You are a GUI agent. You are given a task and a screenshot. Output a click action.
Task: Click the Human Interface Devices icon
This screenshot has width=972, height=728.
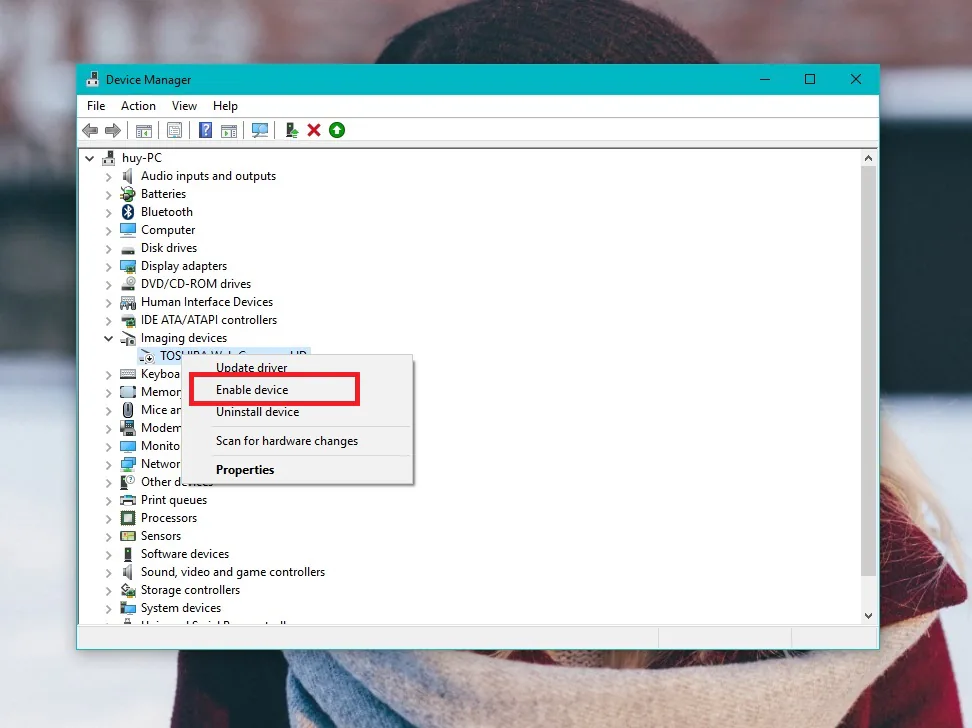click(x=128, y=302)
